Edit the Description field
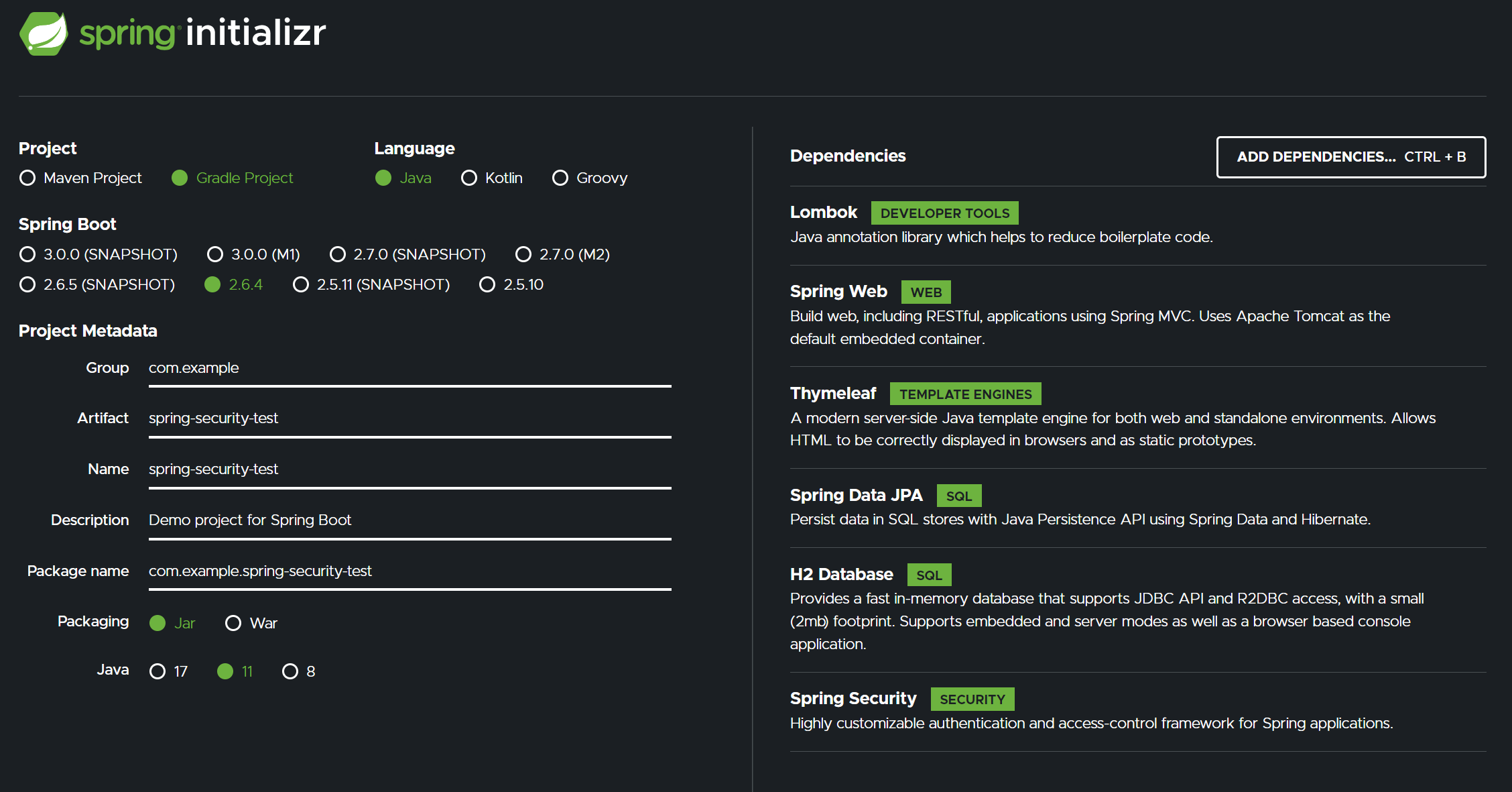The height and width of the screenshot is (792, 1512). pyautogui.click(x=409, y=520)
